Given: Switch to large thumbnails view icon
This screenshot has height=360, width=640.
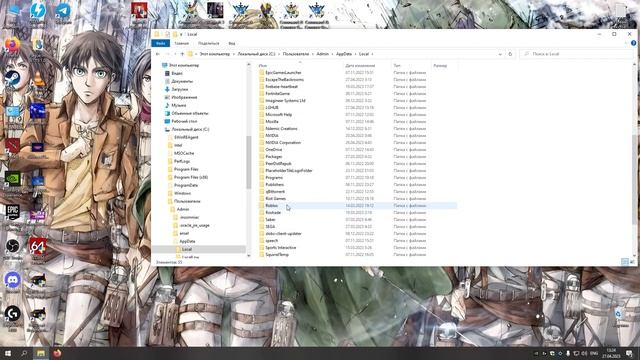Looking at the screenshot, I should [x=632, y=262].
